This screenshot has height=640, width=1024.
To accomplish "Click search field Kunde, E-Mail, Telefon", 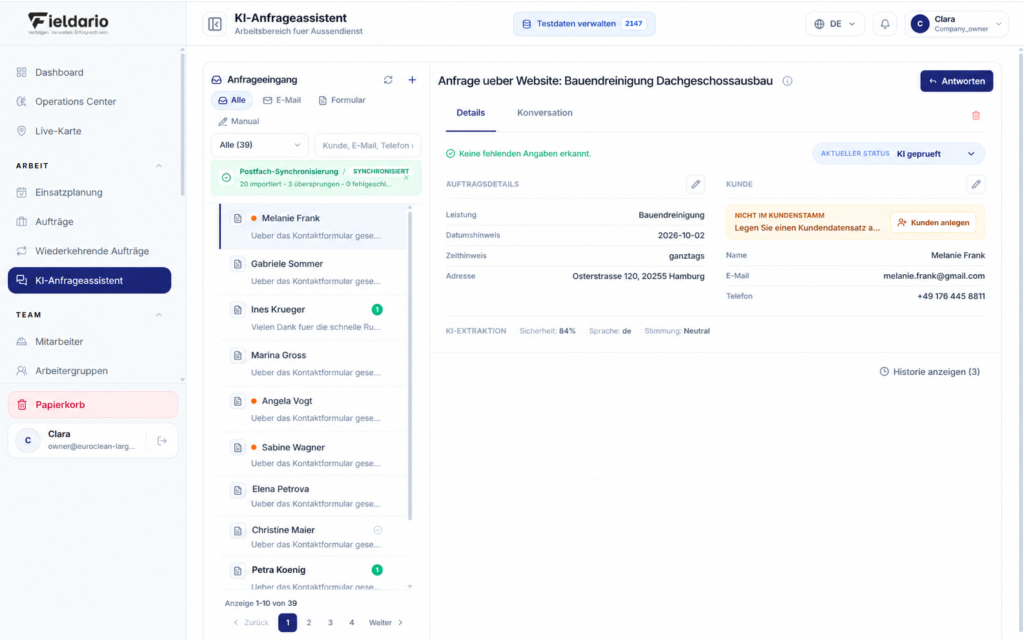I will point(368,145).
